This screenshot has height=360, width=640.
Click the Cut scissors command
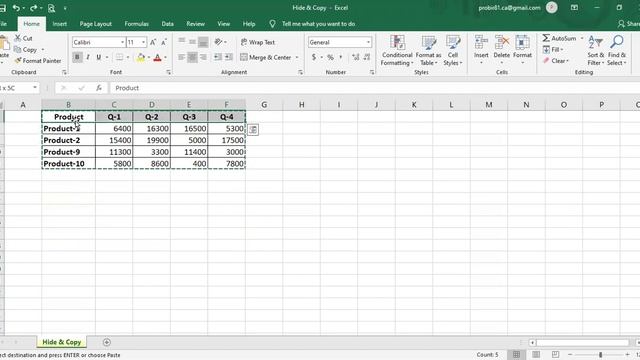tap(23, 38)
